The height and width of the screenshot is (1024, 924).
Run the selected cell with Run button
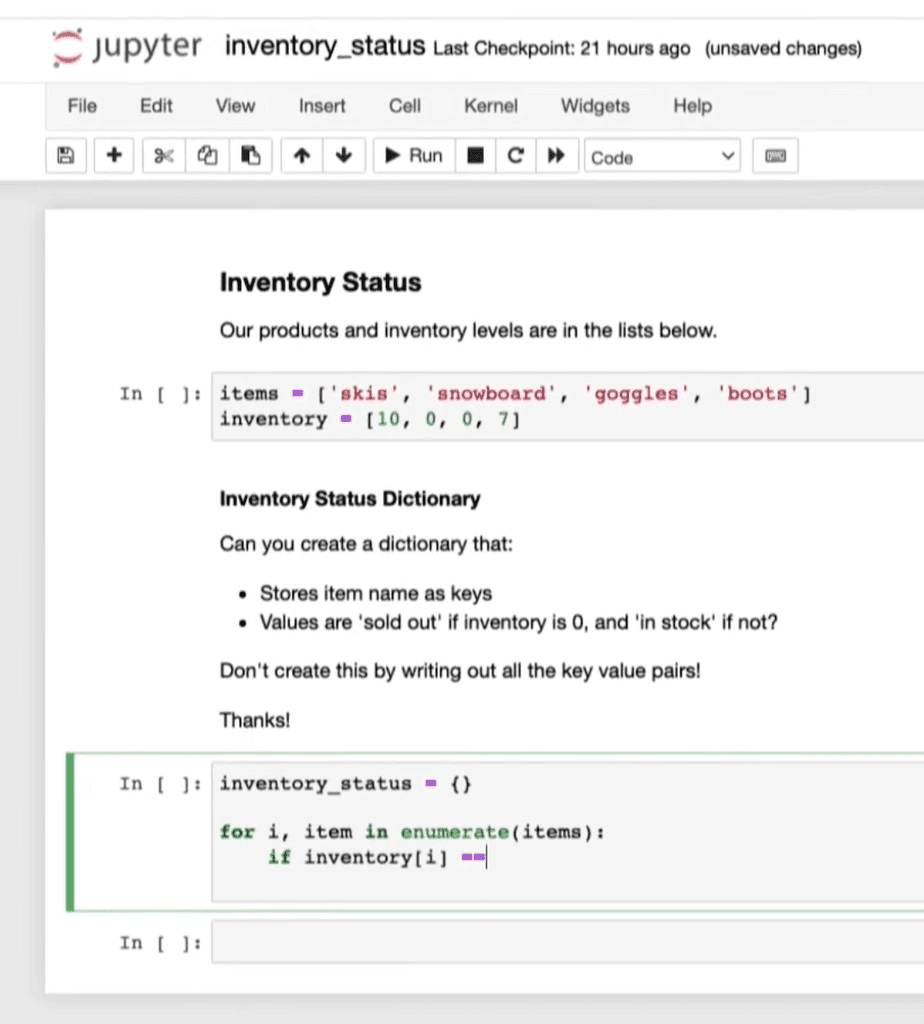coord(412,155)
